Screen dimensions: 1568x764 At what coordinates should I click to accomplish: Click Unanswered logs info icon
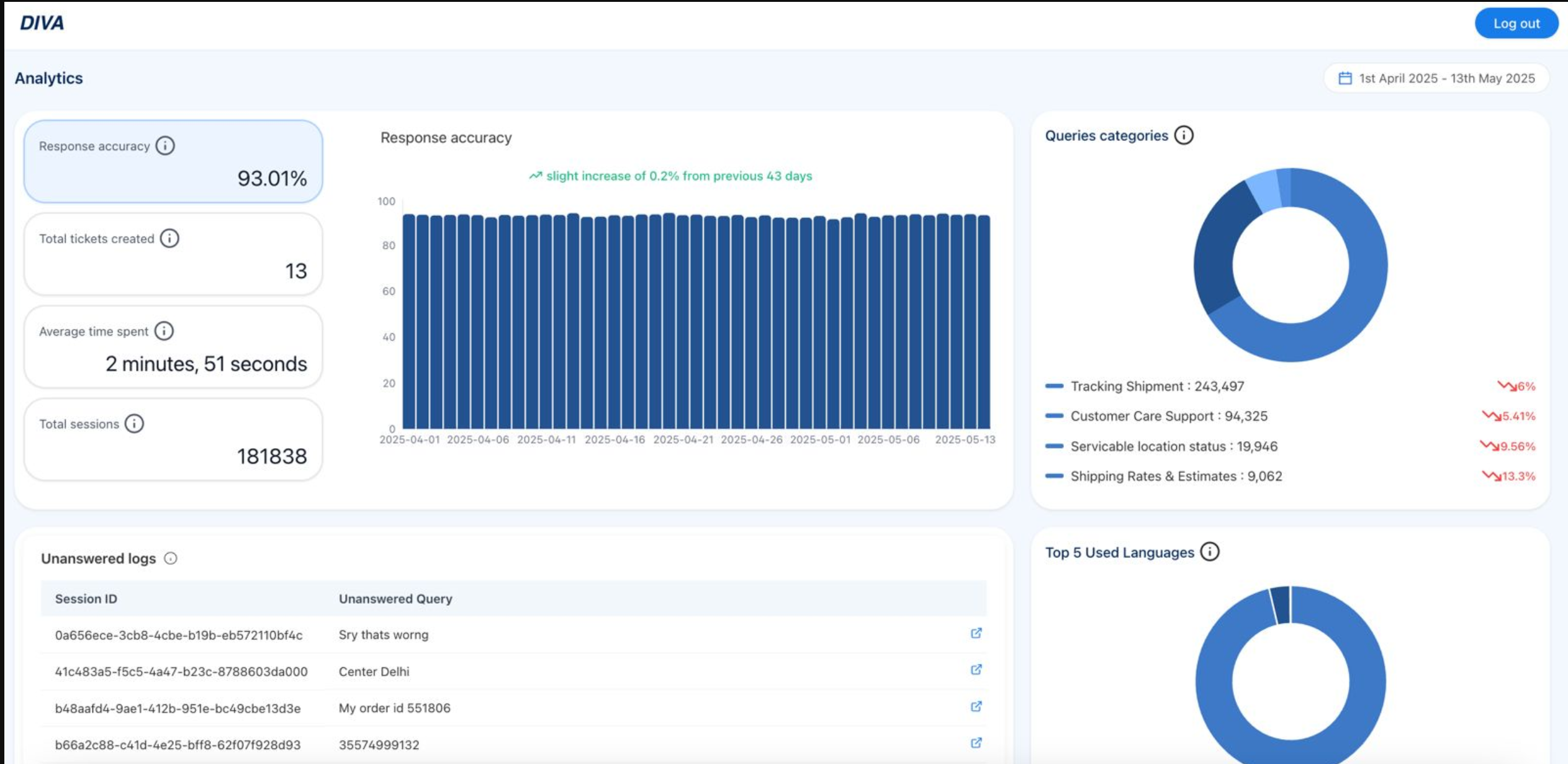tap(171, 559)
